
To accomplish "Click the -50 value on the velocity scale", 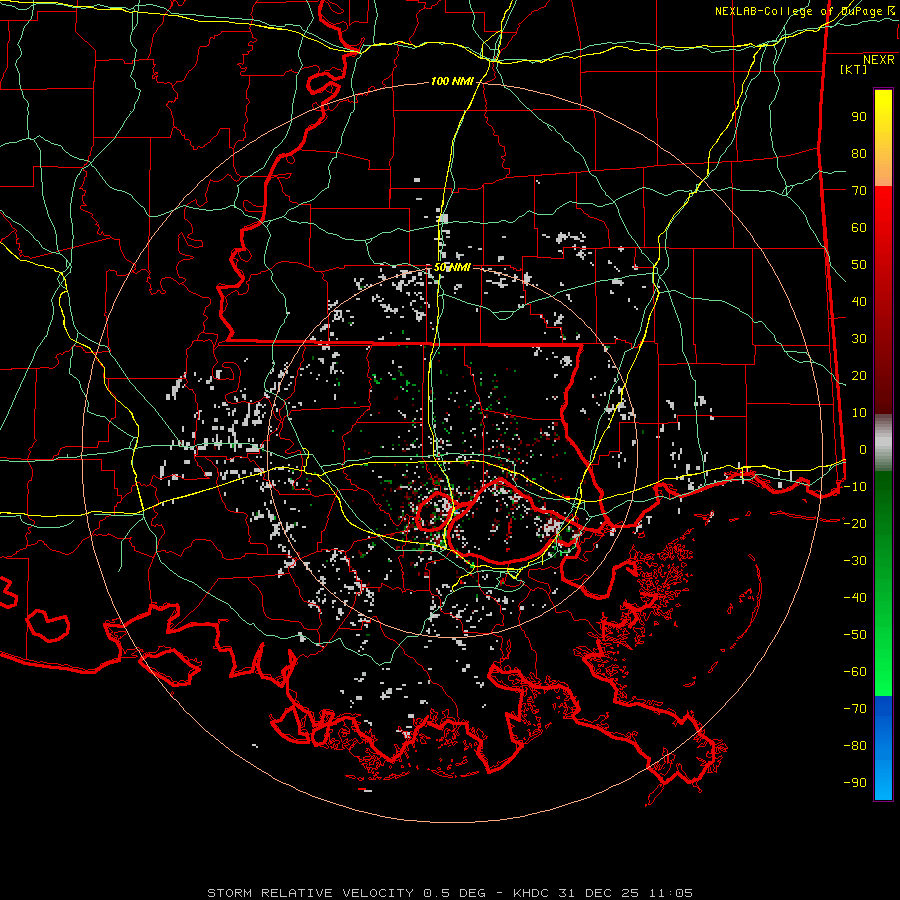I will pyautogui.click(x=855, y=635).
